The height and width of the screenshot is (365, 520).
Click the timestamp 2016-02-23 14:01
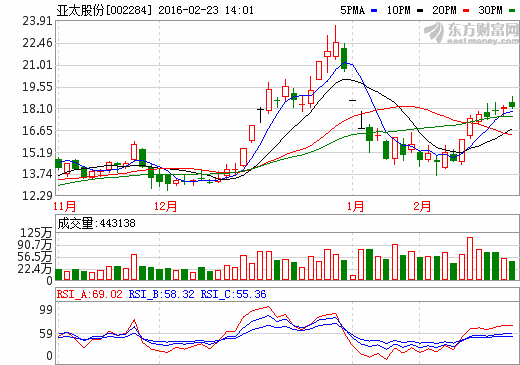click(206, 10)
